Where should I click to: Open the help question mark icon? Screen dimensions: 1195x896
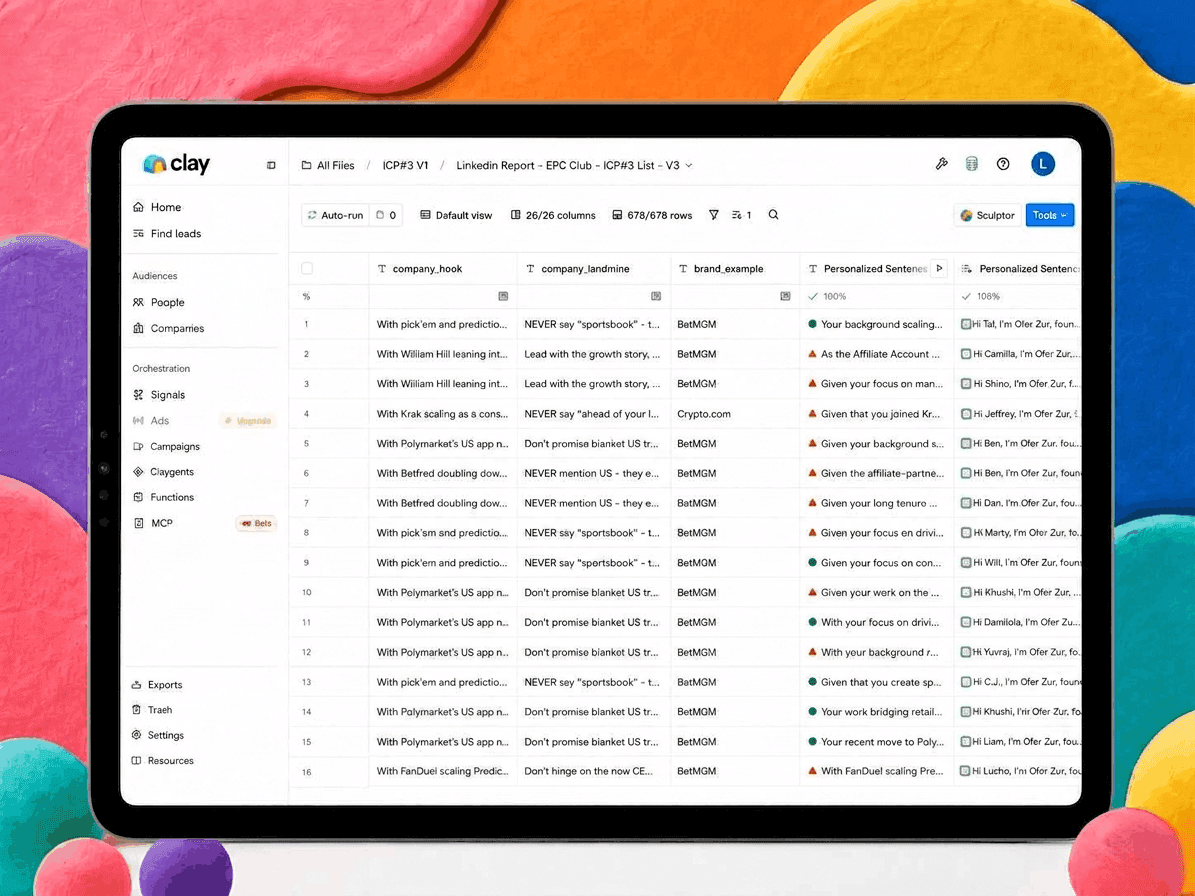(x=1003, y=164)
